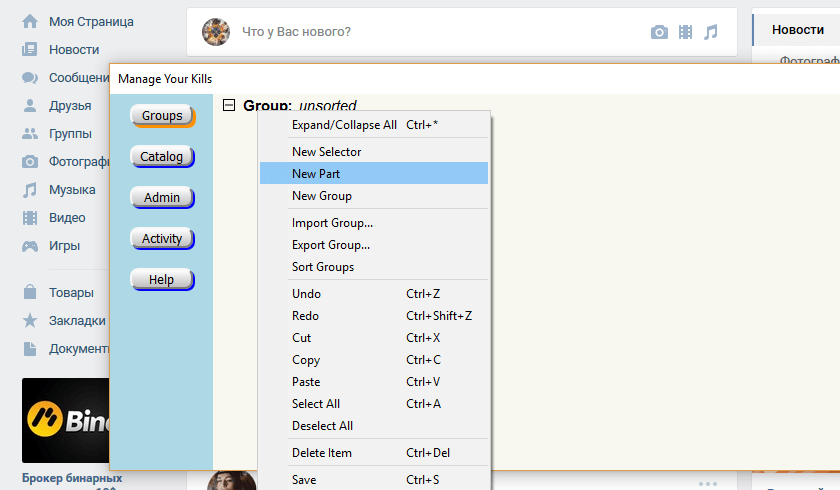Open the Admin section button

coord(162,198)
